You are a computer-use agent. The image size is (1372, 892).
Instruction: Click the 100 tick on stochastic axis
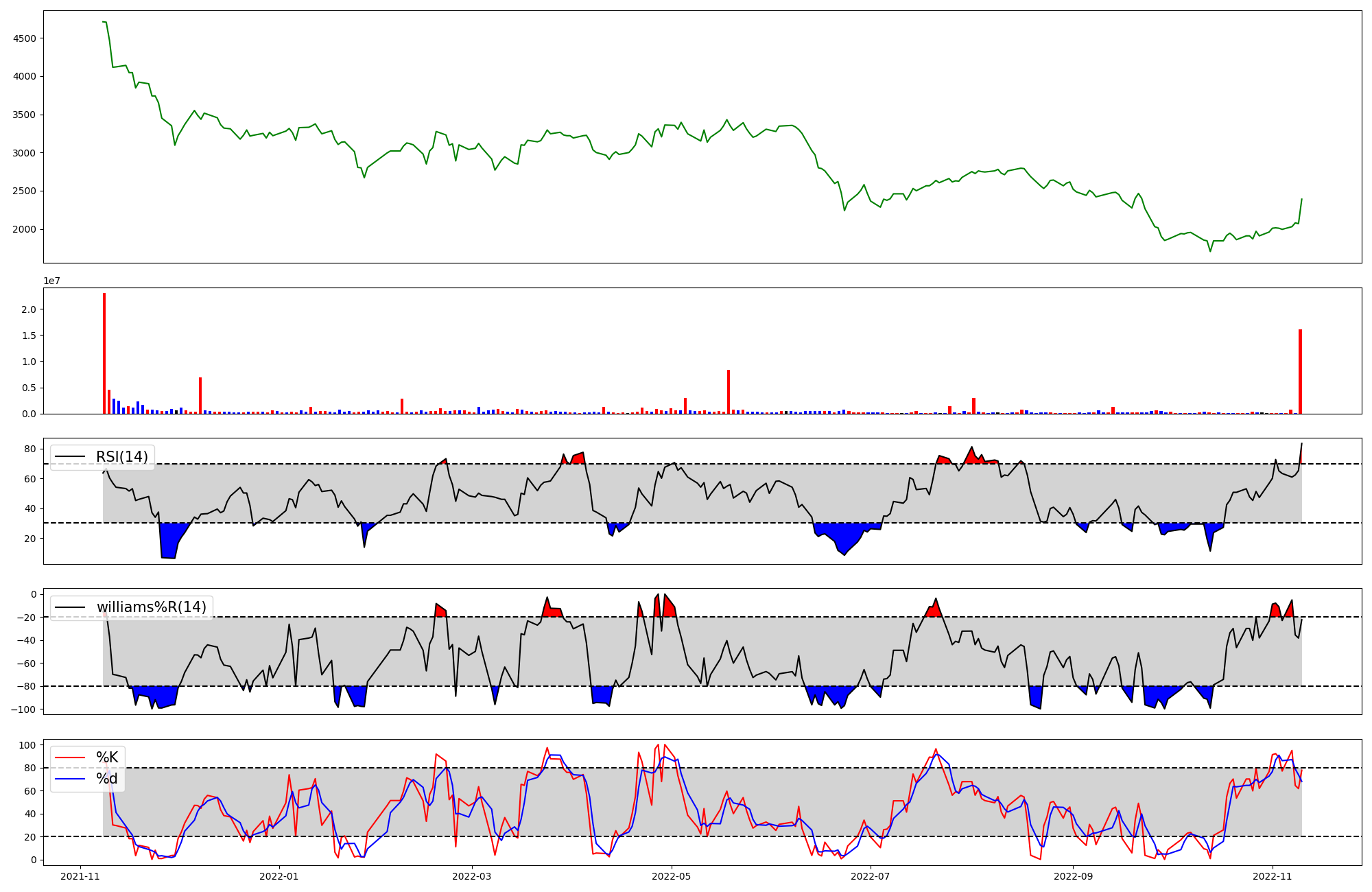point(27,745)
